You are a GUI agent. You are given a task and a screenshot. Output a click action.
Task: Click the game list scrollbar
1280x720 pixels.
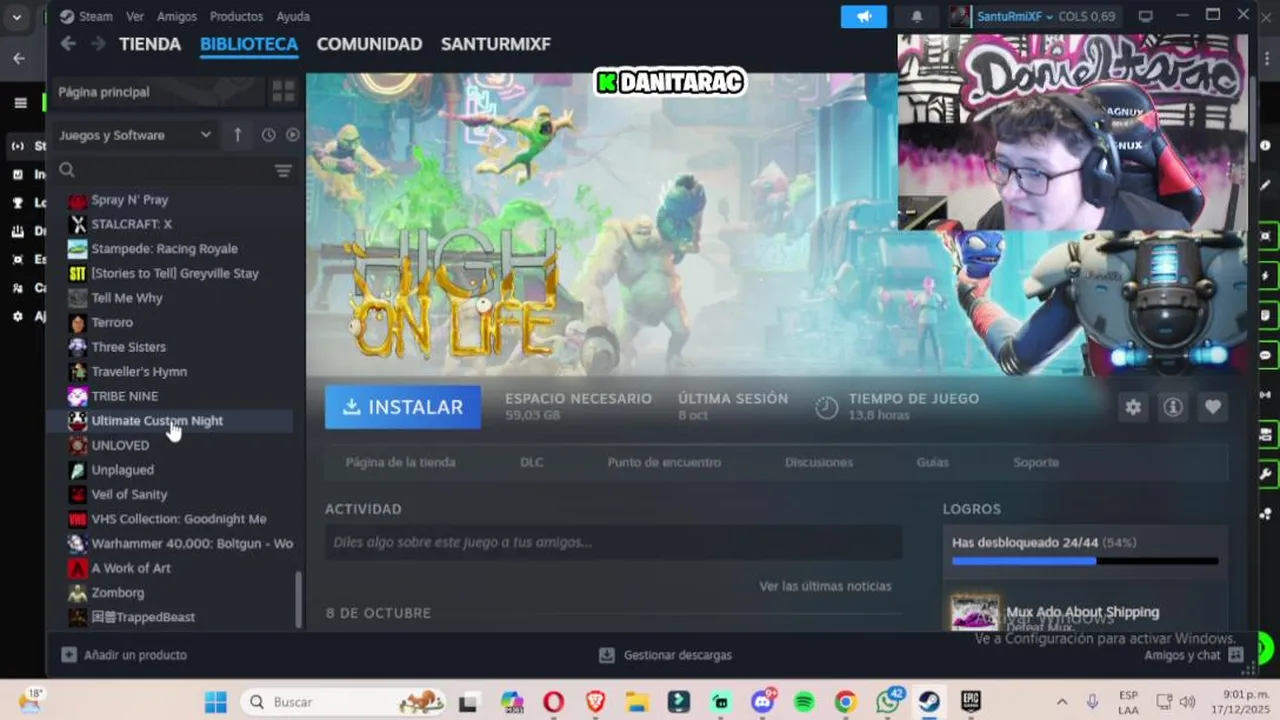click(298, 599)
